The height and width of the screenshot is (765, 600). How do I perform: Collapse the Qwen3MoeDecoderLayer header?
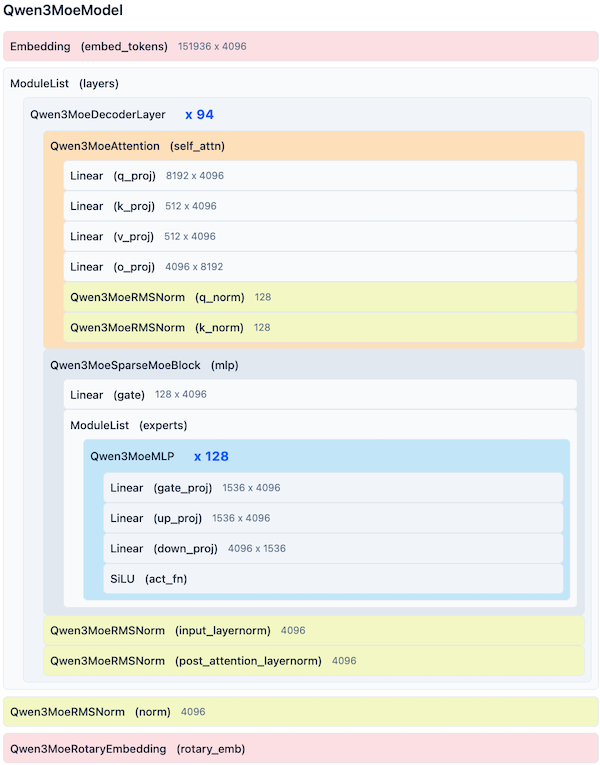[98, 115]
